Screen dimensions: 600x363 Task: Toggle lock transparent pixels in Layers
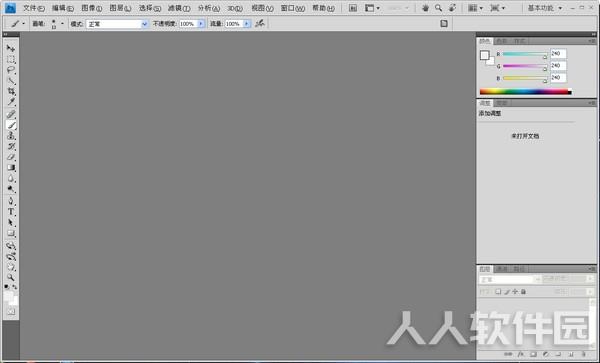pyautogui.click(x=498, y=292)
